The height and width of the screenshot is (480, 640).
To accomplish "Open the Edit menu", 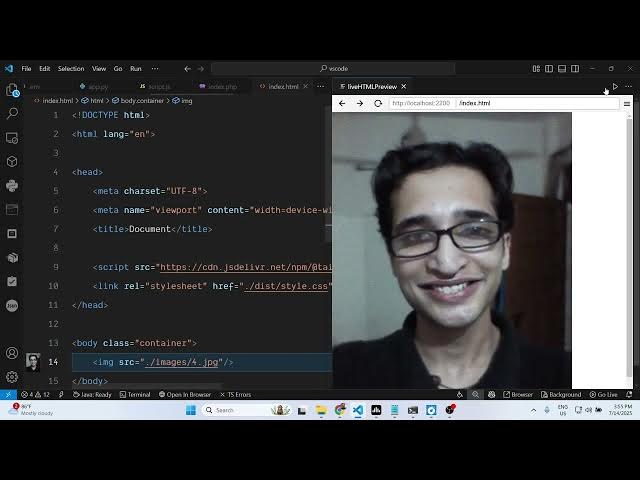I will 44,69.
